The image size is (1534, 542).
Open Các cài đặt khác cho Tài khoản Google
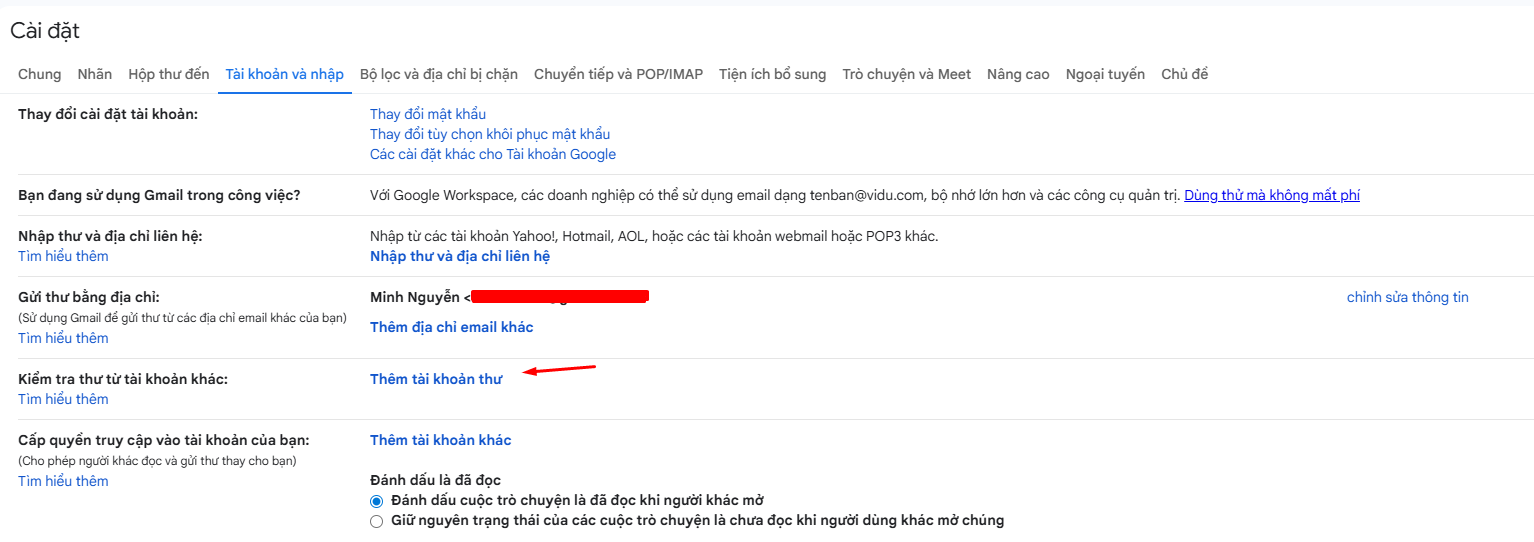click(x=493, y=154)
